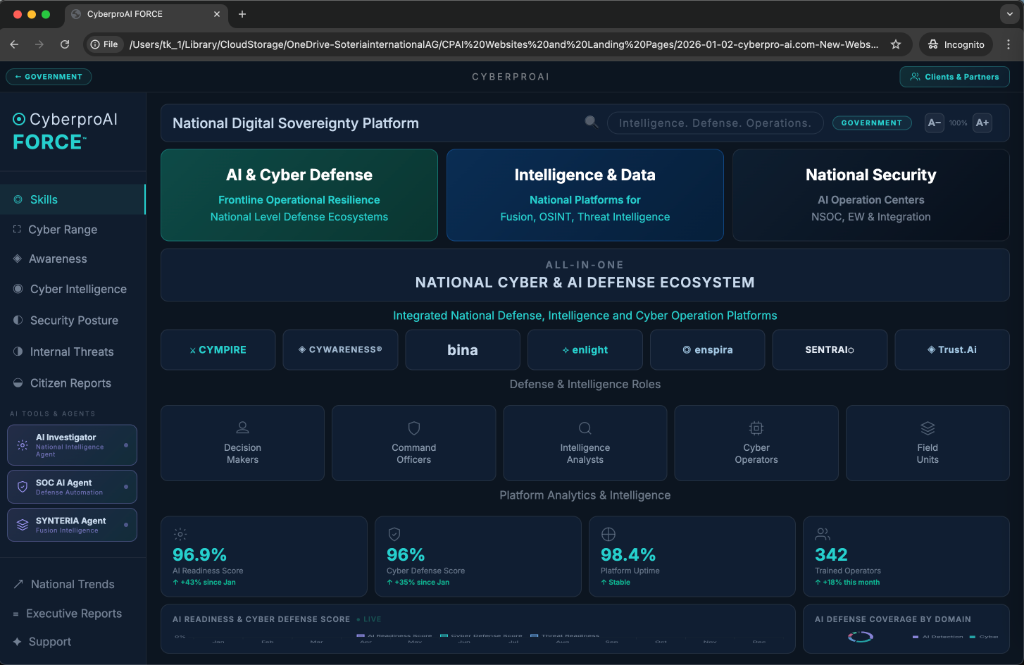Click the GOVERNMENT badge next to search

pyautogui.click(x=871, y=122)
